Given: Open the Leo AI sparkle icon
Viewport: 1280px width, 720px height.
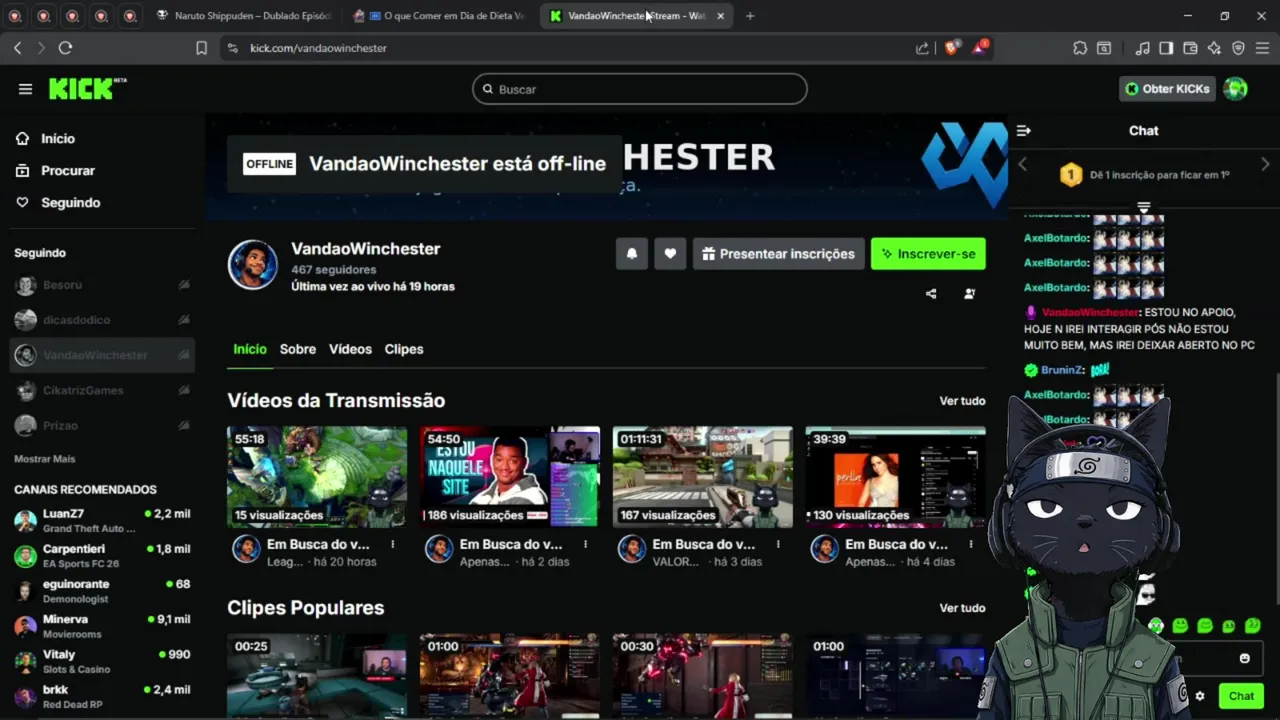Looking at the screenshot, I should (1214, 48).
